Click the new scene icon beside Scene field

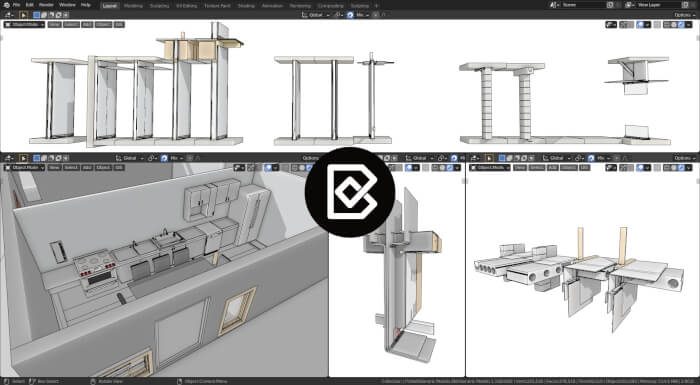coord(610,5)
